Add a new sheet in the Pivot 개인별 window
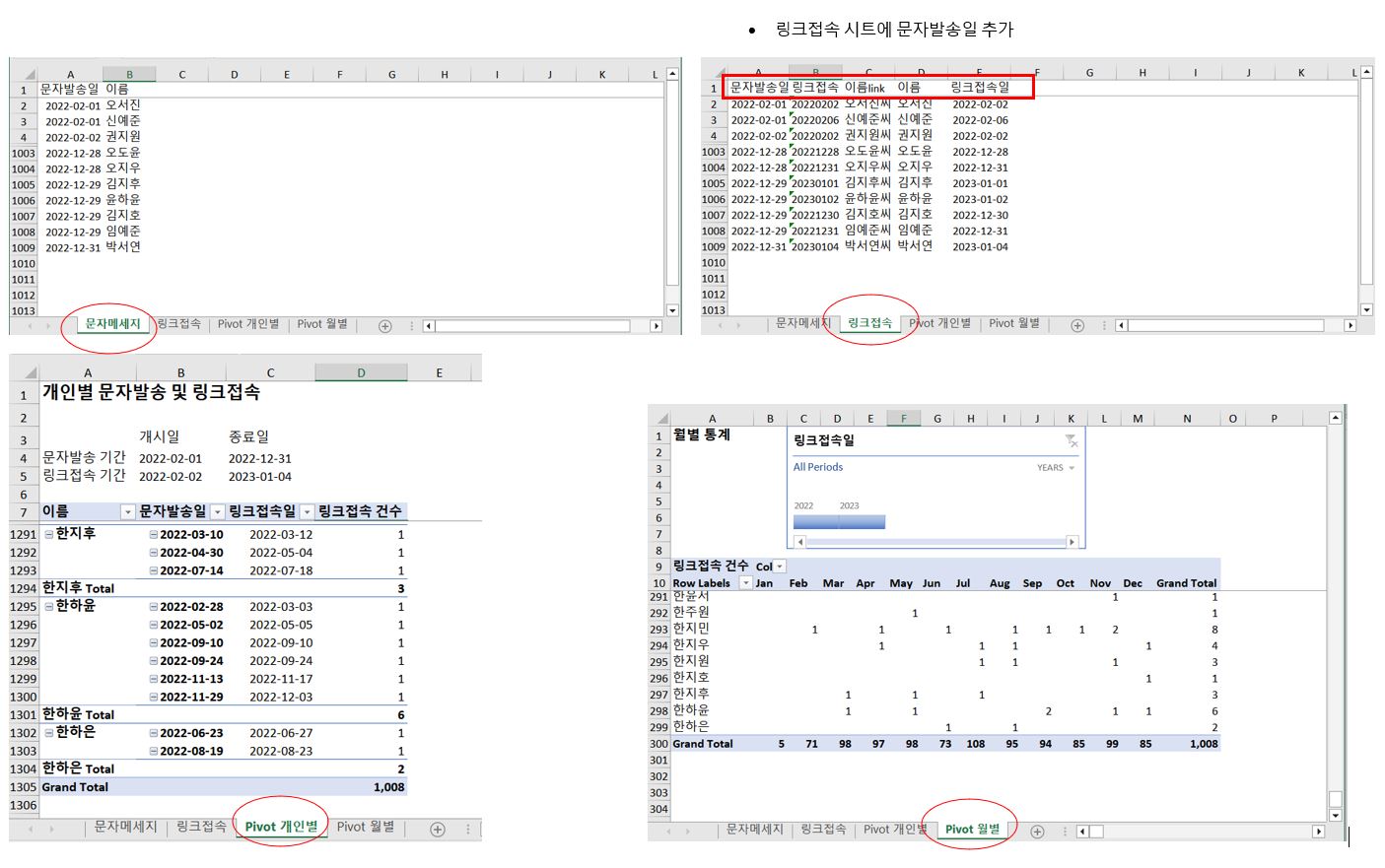The width and height of the screenshot is (1385, 868). 438,830
